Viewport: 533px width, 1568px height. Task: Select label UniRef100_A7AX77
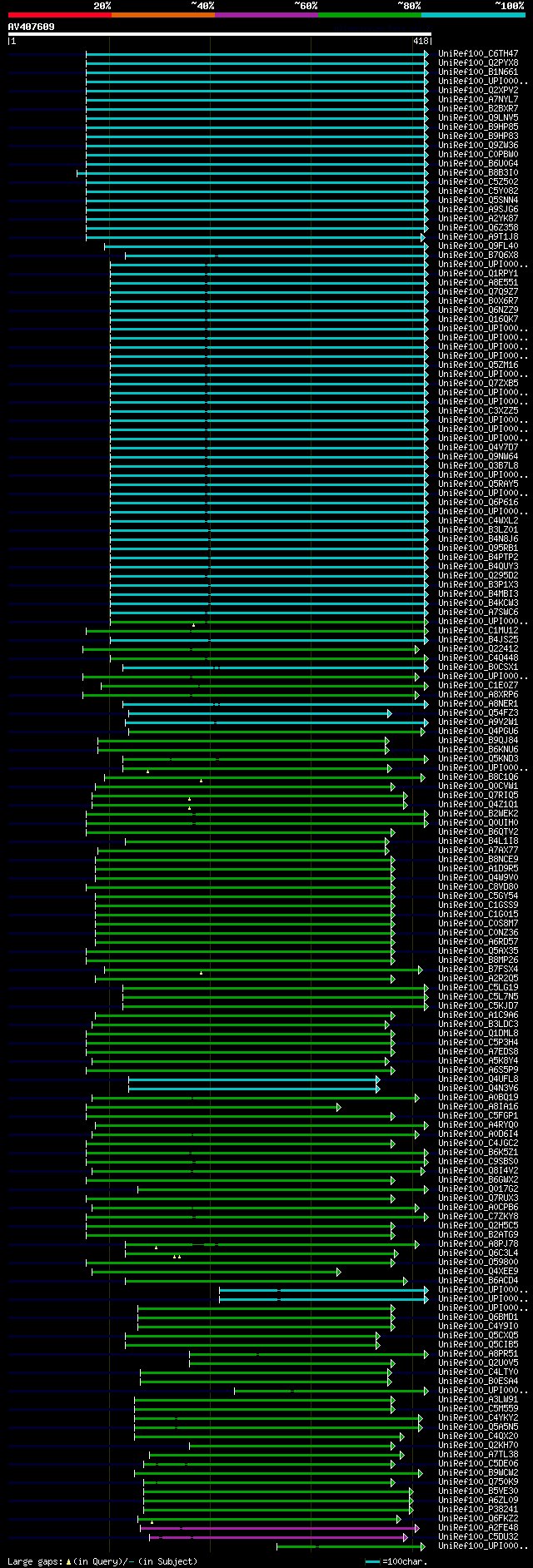pos(478,850)
